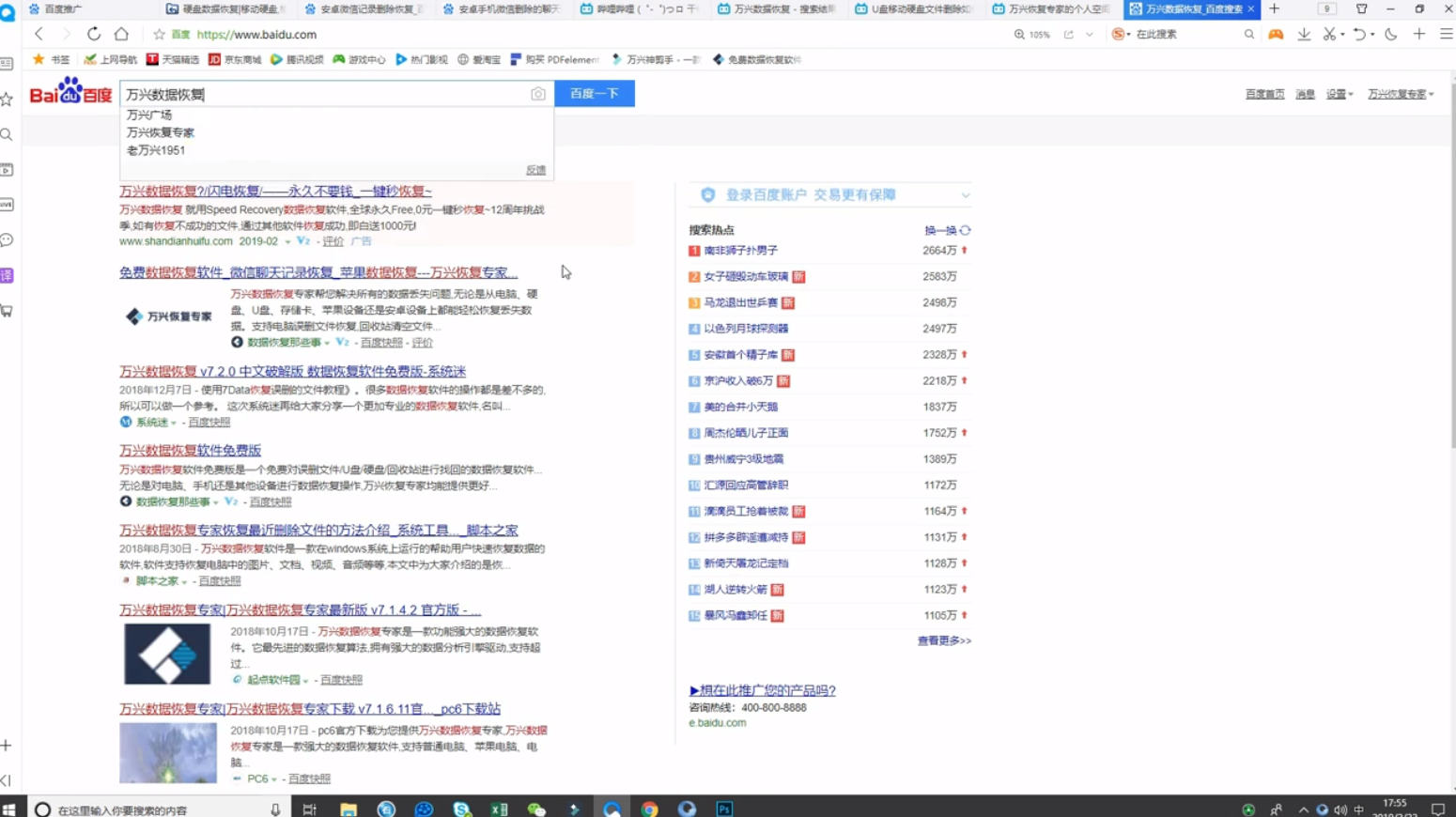Open the blue diamond software thumbnail

pyautogui.click(x=167, y=654)
